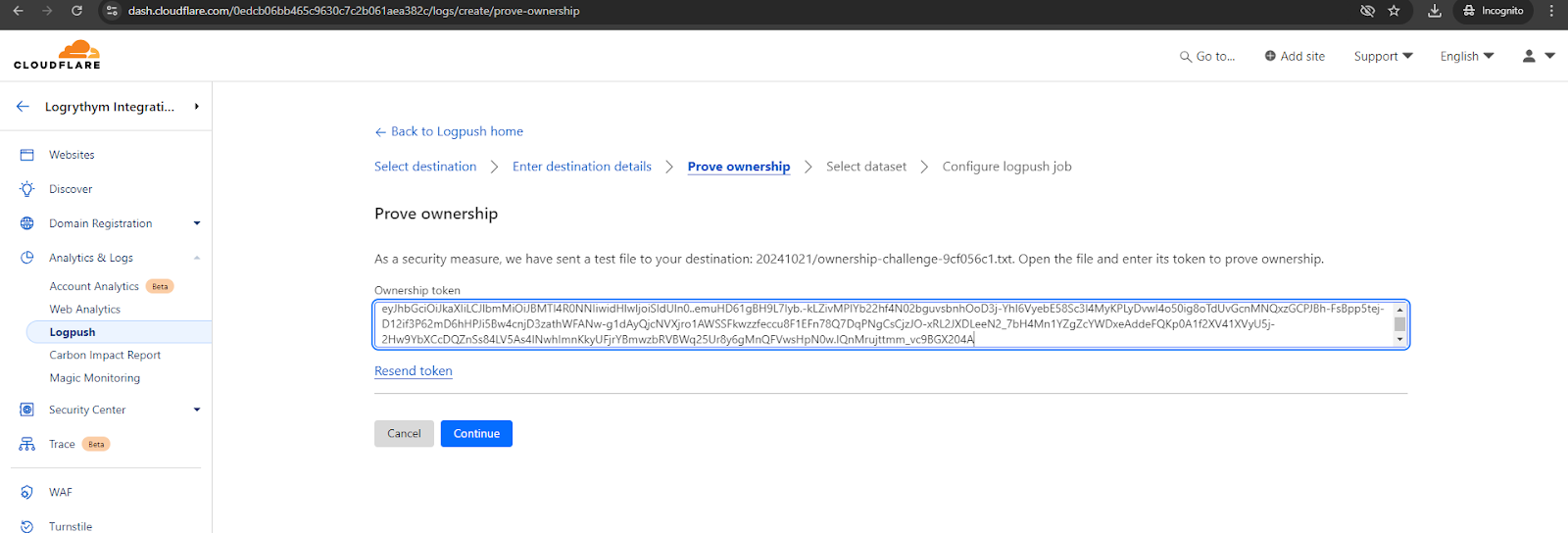Open the Support dropdown
Viewport: 1568px width, 533px height.
[1383, 56]
